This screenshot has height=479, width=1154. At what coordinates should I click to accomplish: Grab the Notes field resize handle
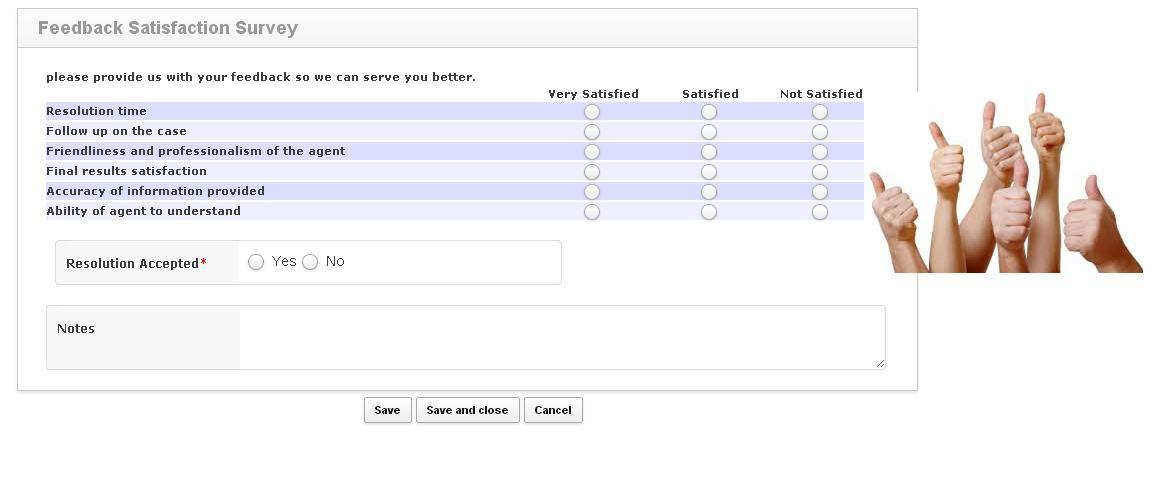(880, 364)
